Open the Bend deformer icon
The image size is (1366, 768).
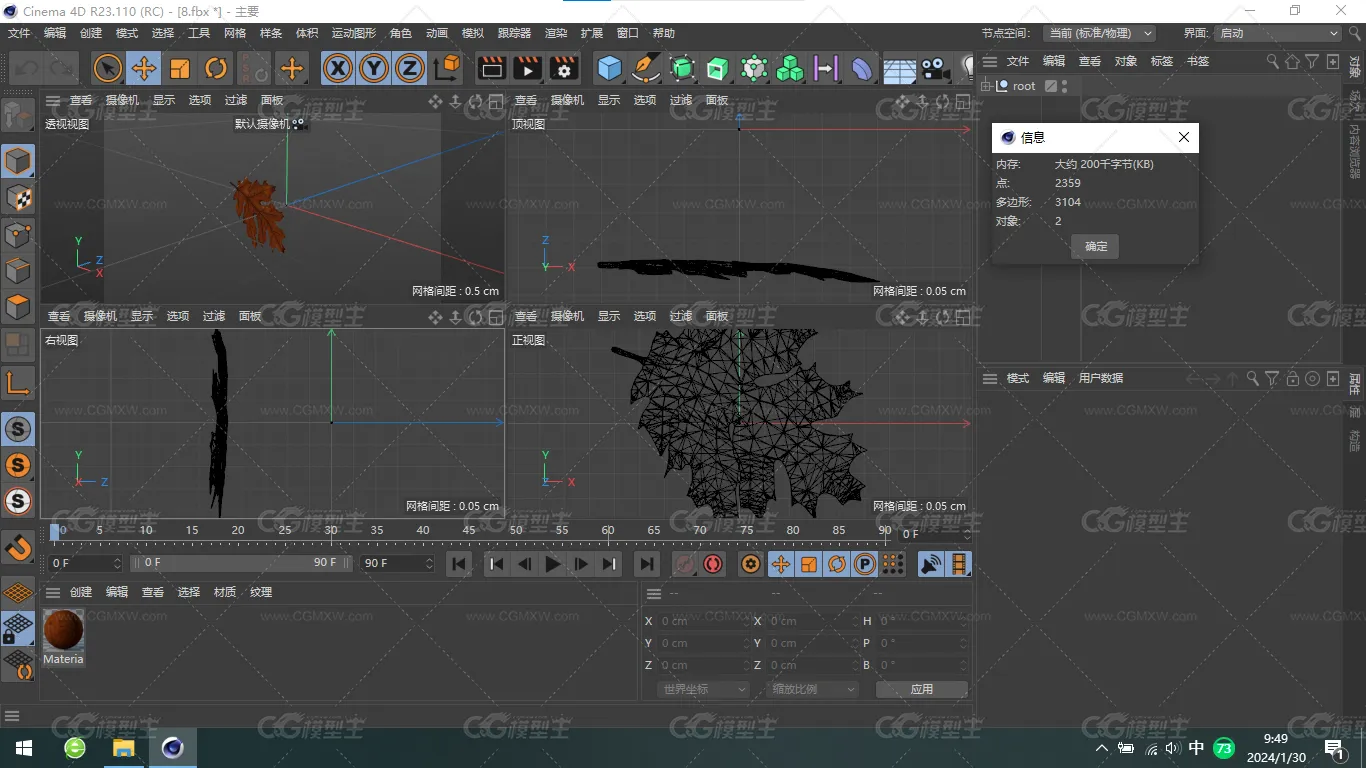coord(862,68)
